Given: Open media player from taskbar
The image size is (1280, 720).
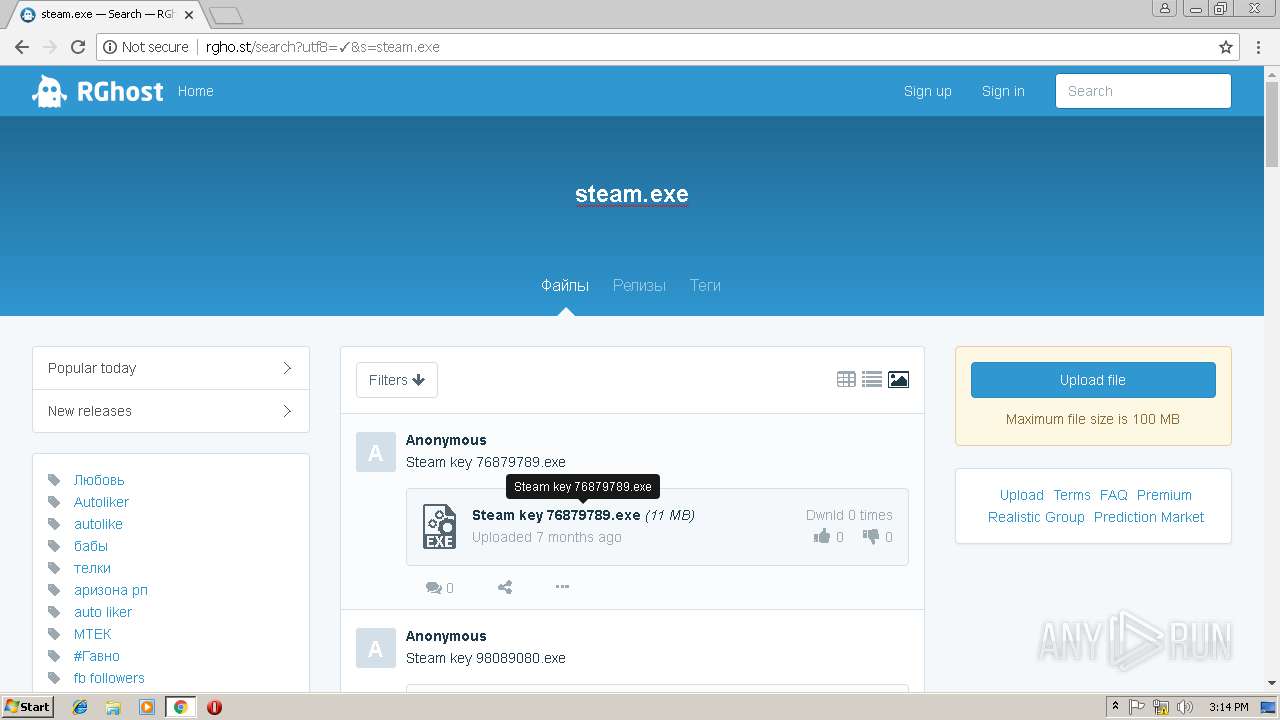Looking at the screenshot, I should click(147, 707).
